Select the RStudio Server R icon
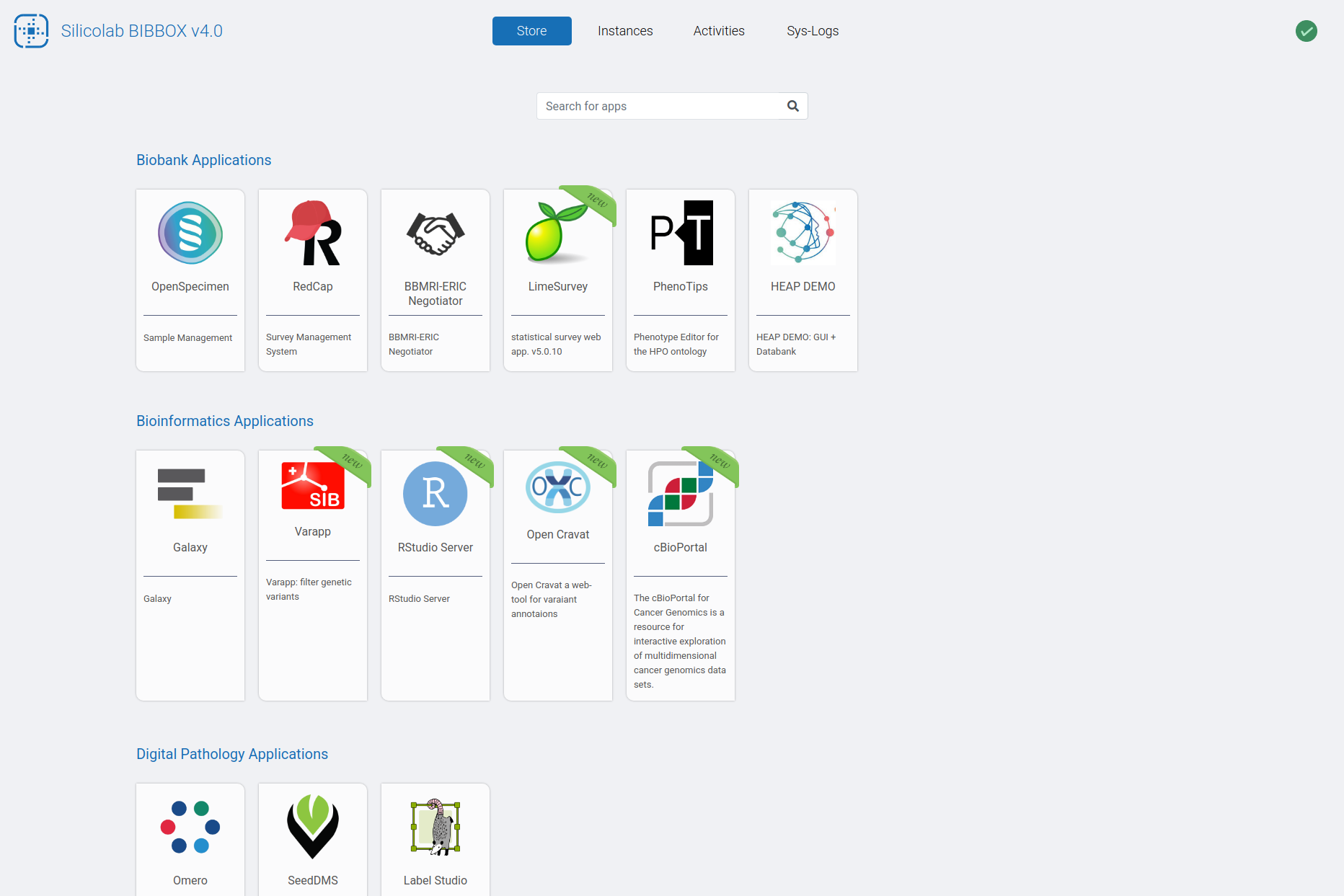 coord(436,494)
